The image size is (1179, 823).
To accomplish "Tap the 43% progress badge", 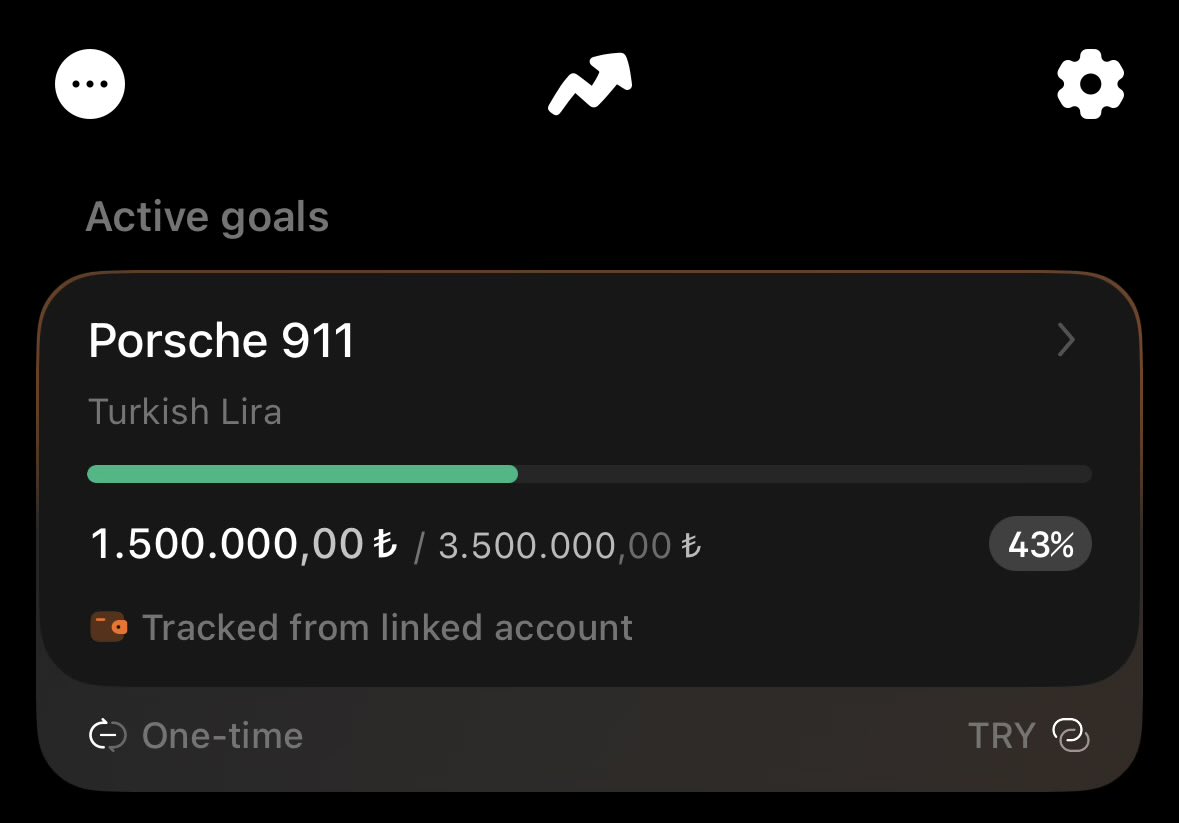I will (x=1040, y=543).
